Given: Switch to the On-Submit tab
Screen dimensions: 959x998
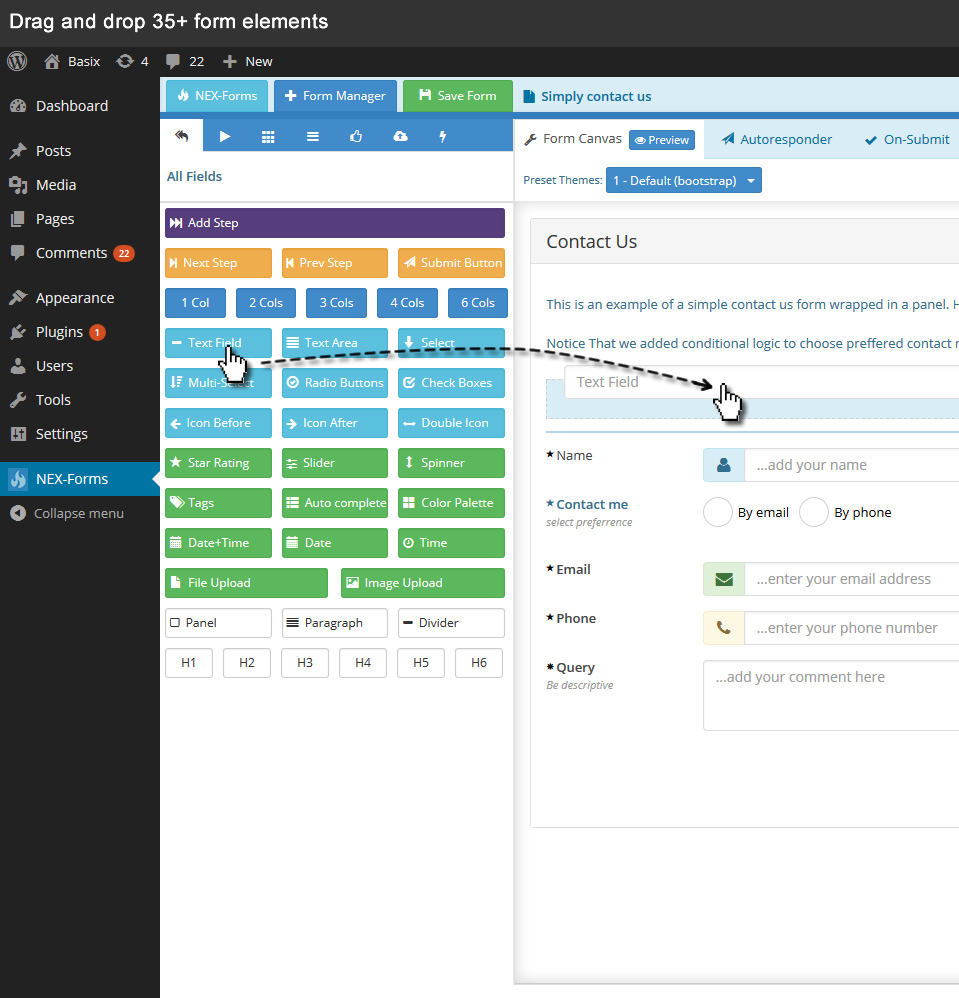Looking at the screenshot, I should pos(907,139).
